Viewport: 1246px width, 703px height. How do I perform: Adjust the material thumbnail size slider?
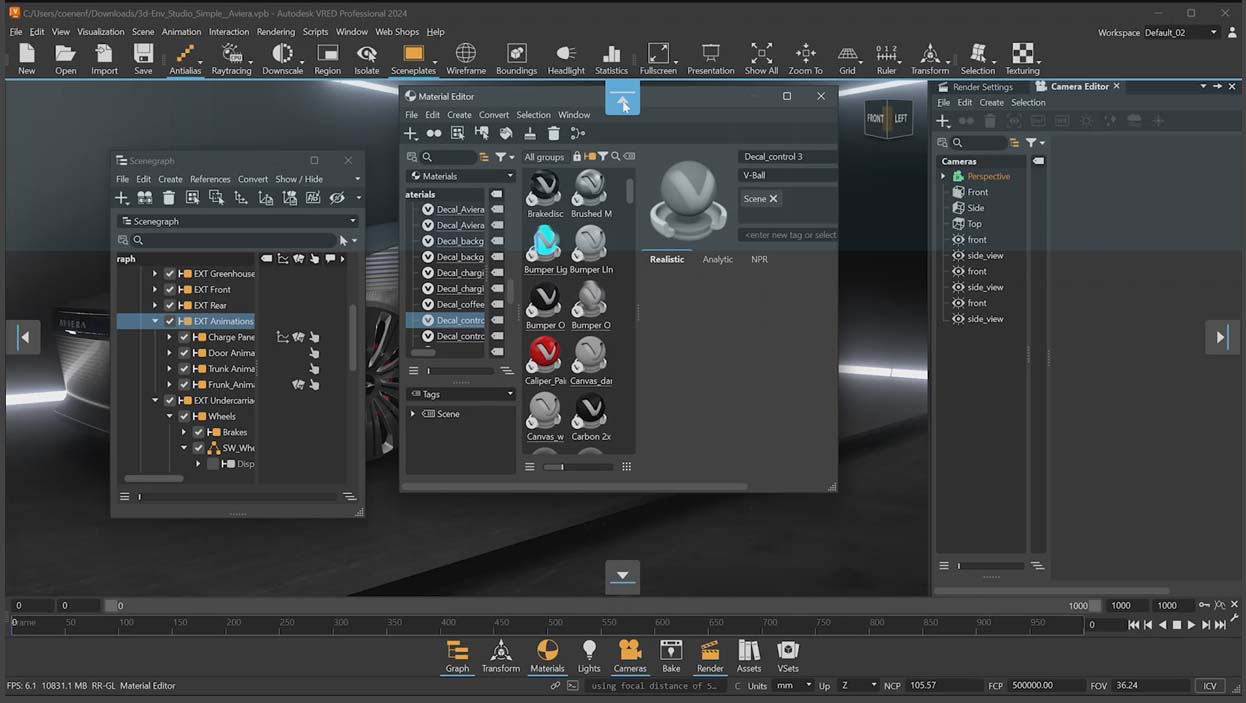[x=562, y=467]
